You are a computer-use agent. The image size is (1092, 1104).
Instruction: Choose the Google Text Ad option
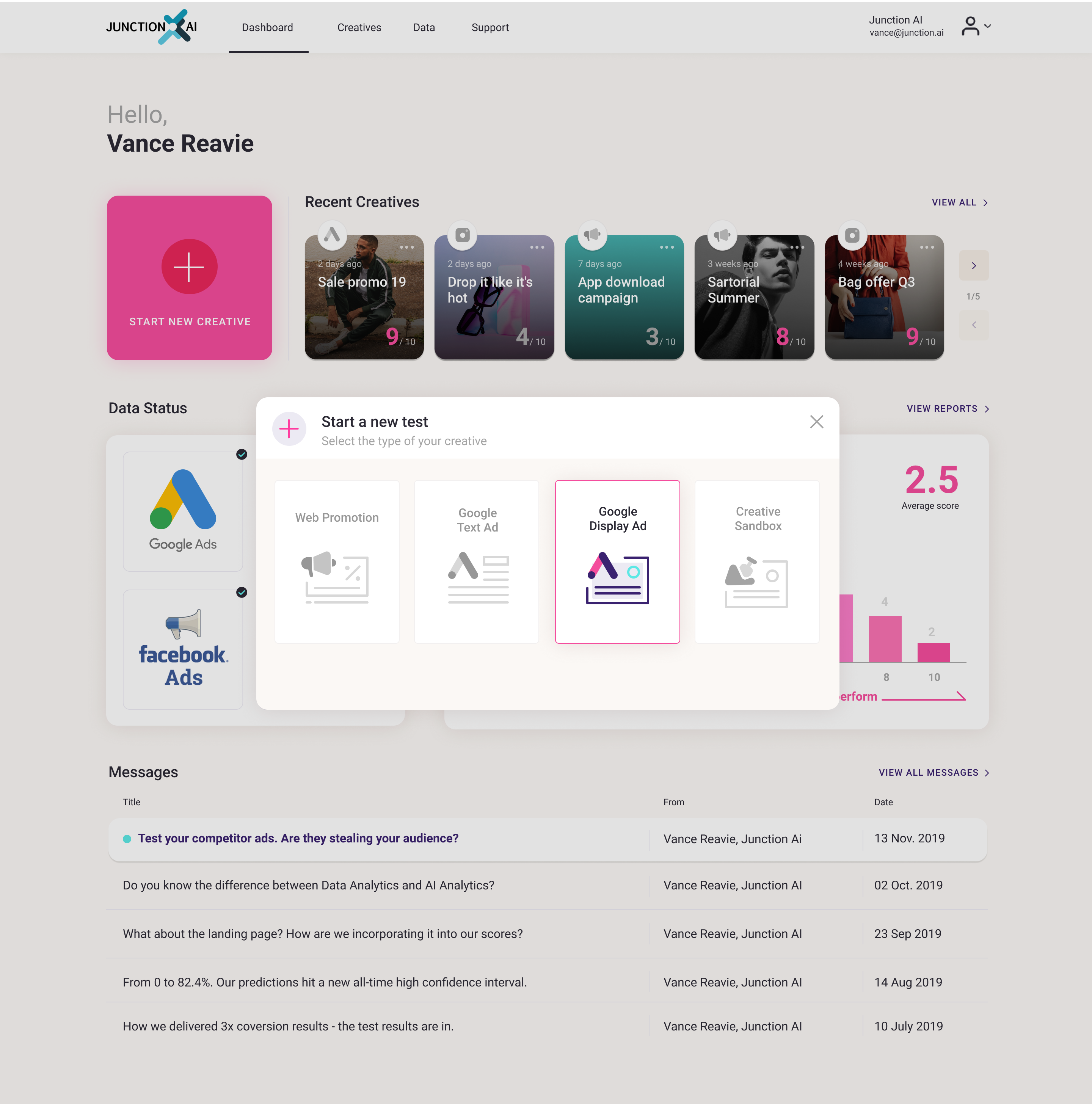477,561
